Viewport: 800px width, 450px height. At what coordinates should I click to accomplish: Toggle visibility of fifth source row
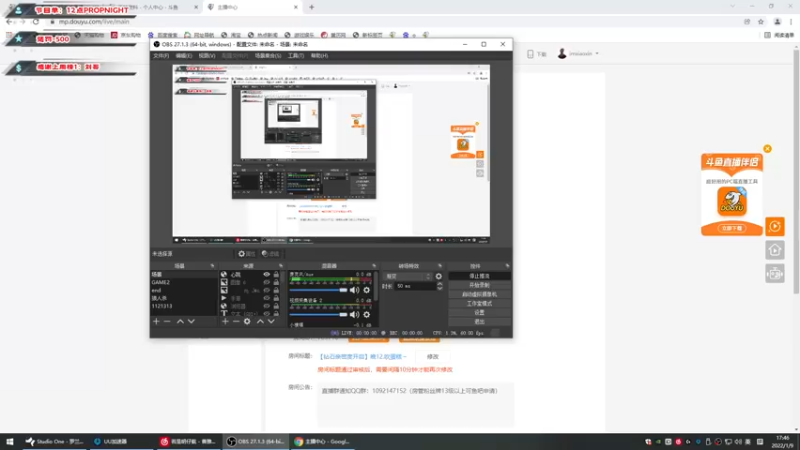[266, 306]
